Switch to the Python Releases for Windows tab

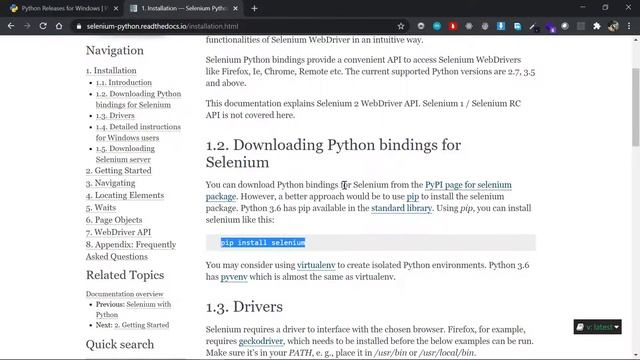click(61, 8)
